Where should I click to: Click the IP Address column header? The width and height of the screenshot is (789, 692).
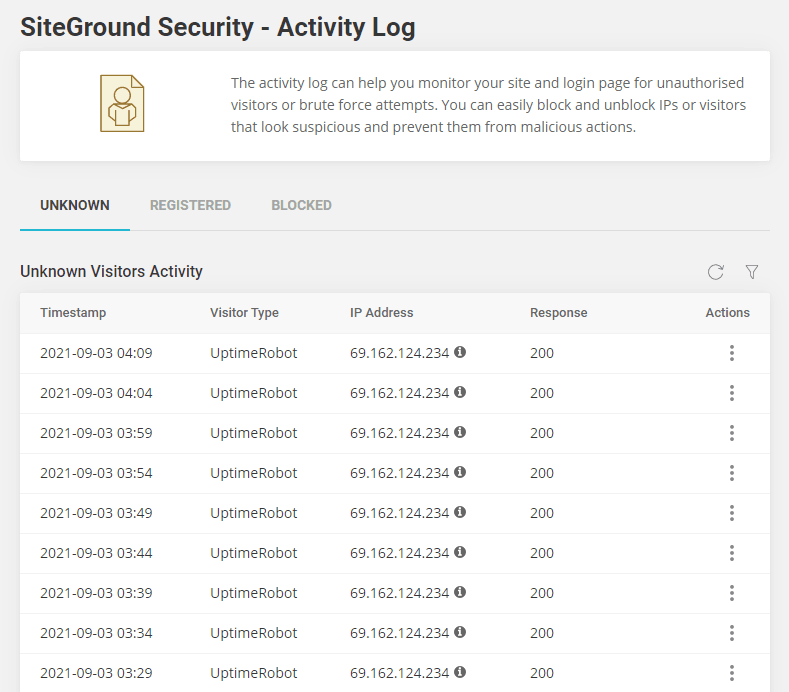pyautogui.click(x=381, y=313)
